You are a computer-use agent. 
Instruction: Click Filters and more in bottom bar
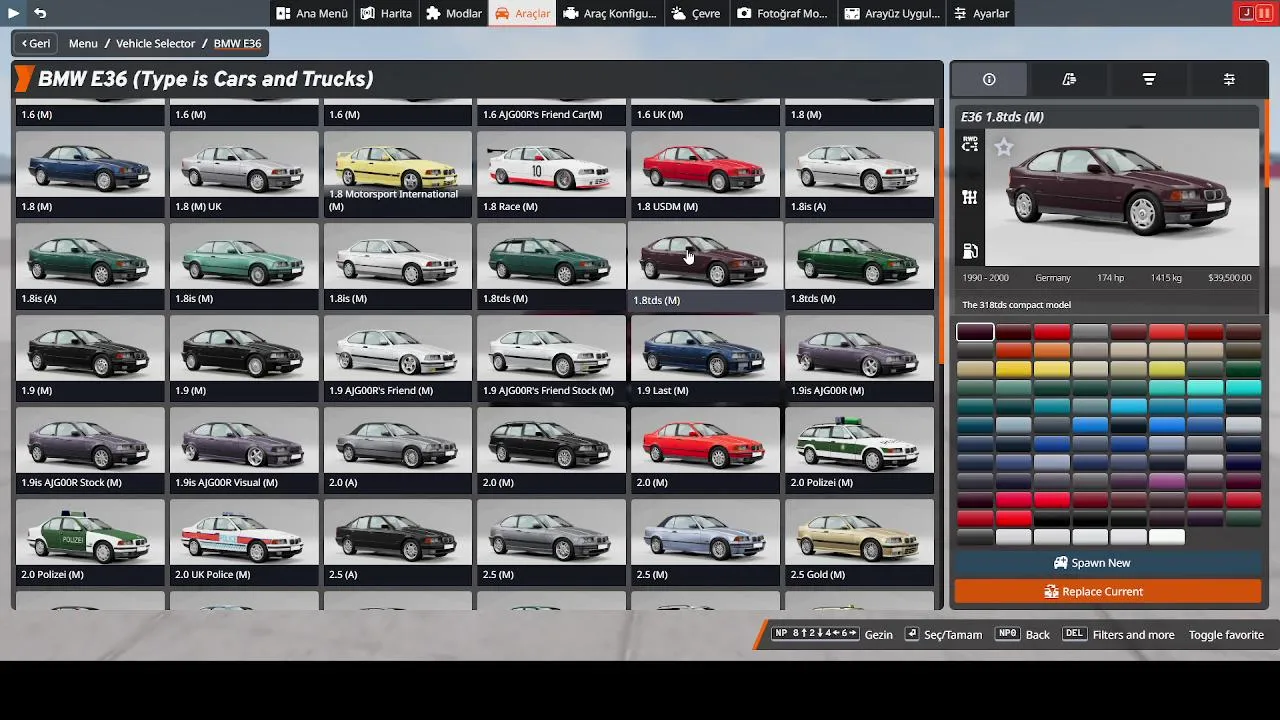(x=1133, y=635)
